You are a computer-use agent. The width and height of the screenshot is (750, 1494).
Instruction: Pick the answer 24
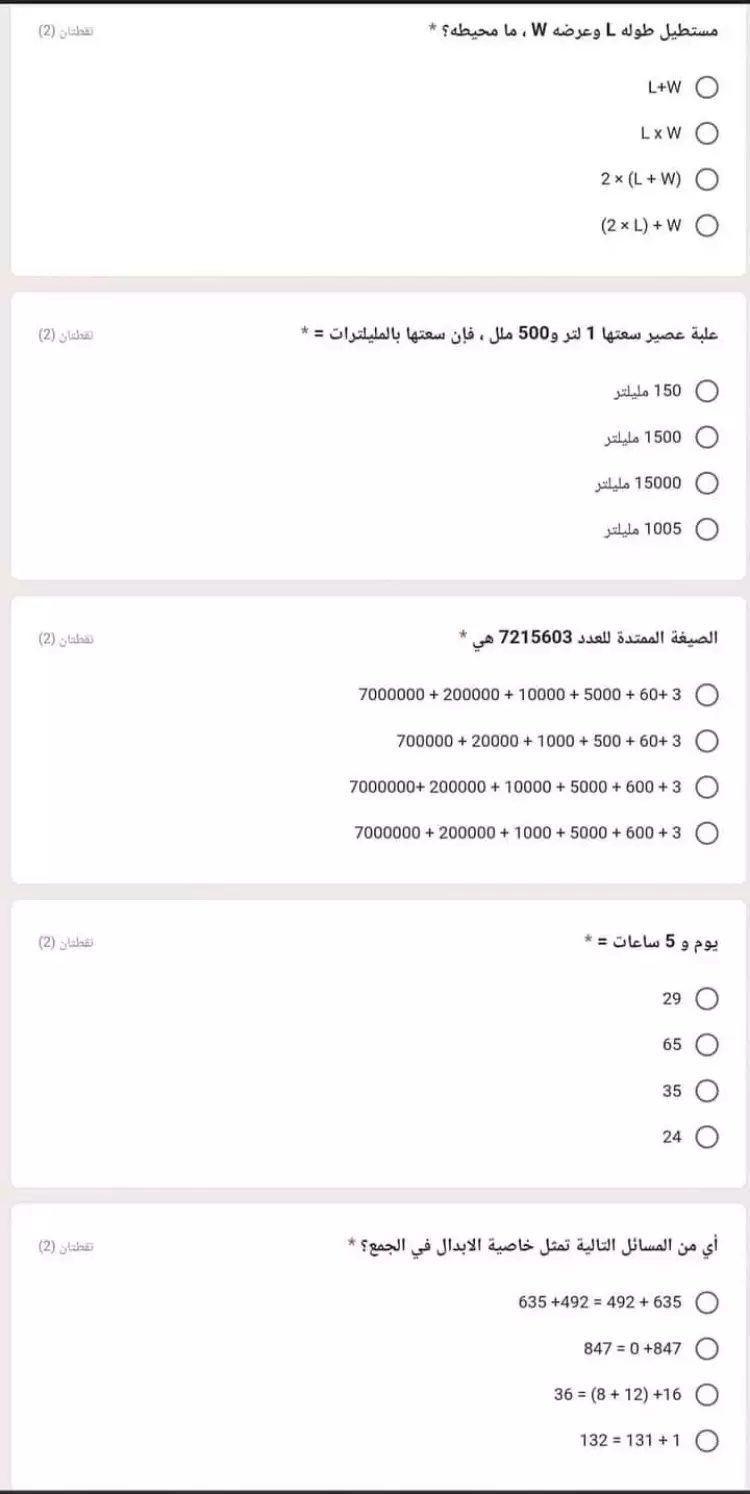(706, 1137)
